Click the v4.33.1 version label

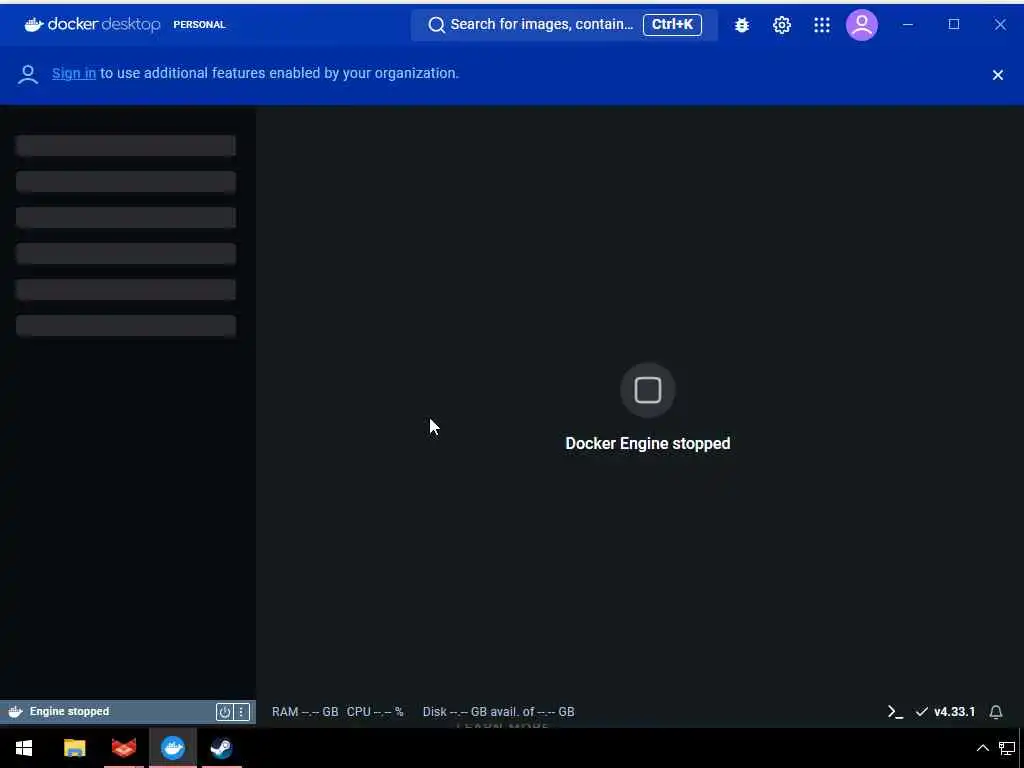pyautogui.click(x=955, y=712)
